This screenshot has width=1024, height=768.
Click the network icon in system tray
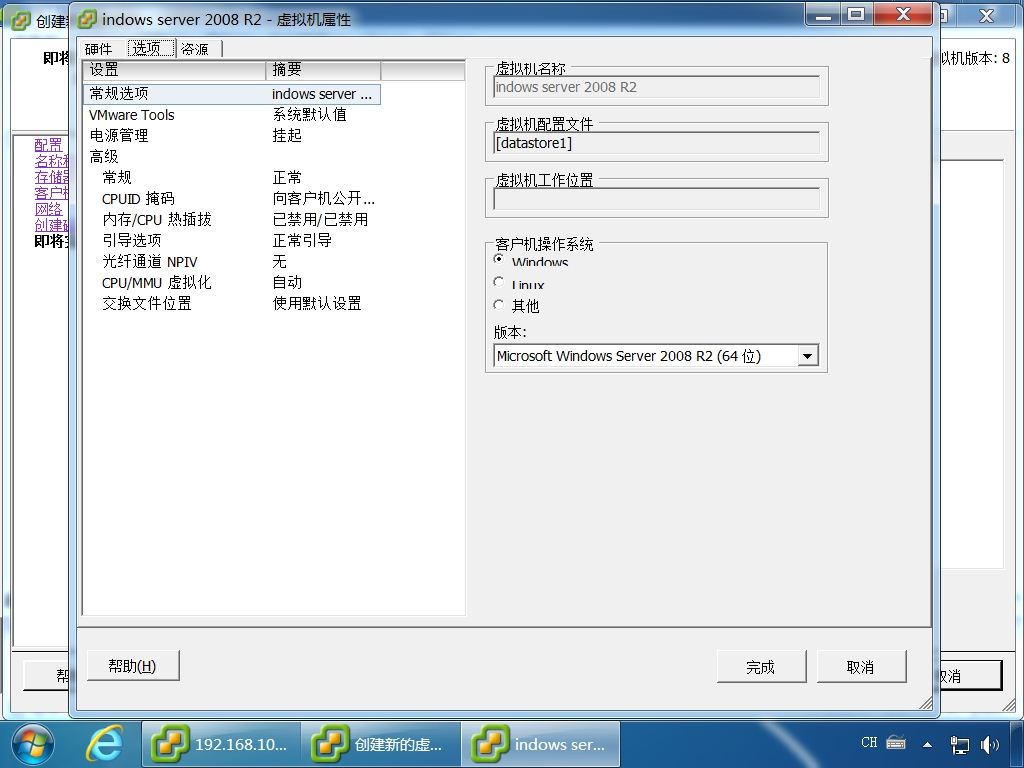tap(959, 744)
